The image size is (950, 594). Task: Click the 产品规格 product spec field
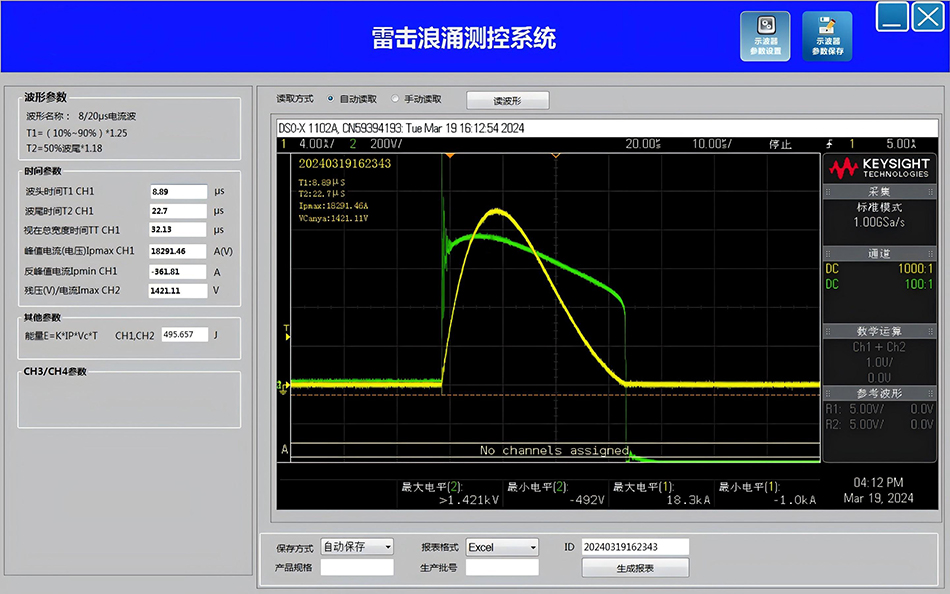[357, 568]
